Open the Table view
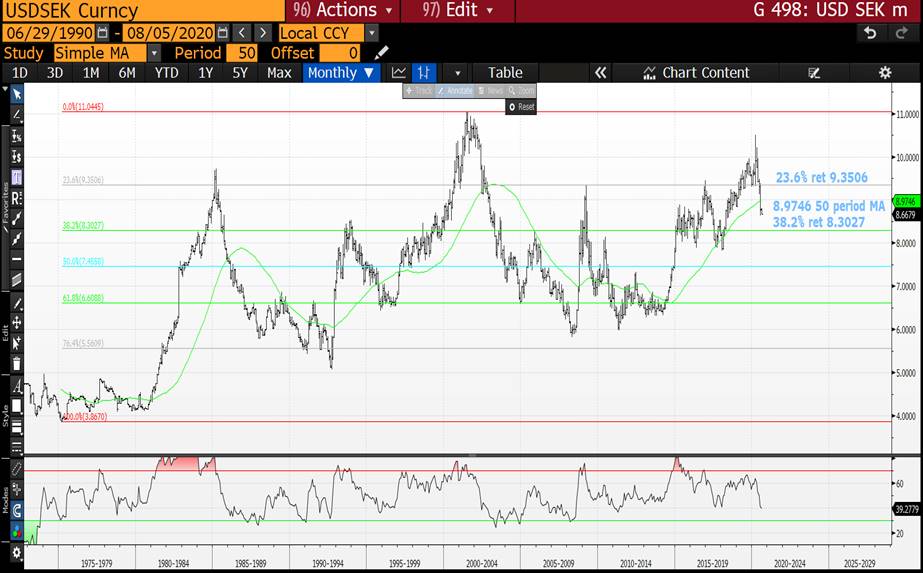 [x=505, y=72]
